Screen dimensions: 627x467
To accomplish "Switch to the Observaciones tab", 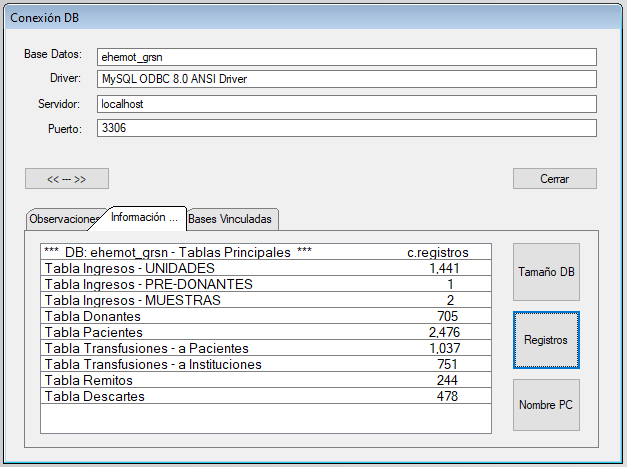I will coord(64,219).
